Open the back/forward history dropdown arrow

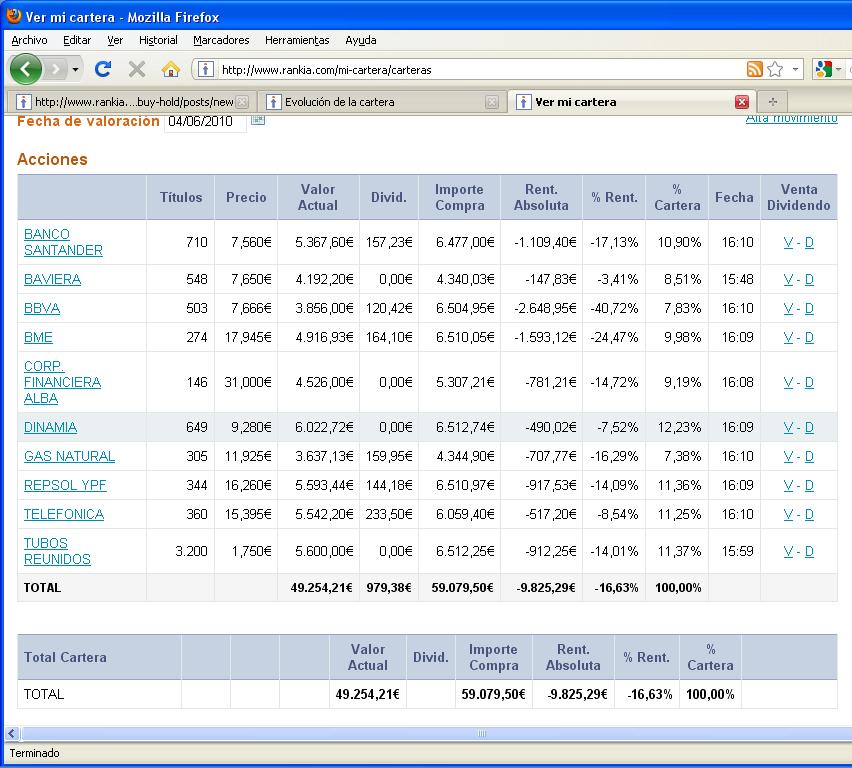(75, 70)
